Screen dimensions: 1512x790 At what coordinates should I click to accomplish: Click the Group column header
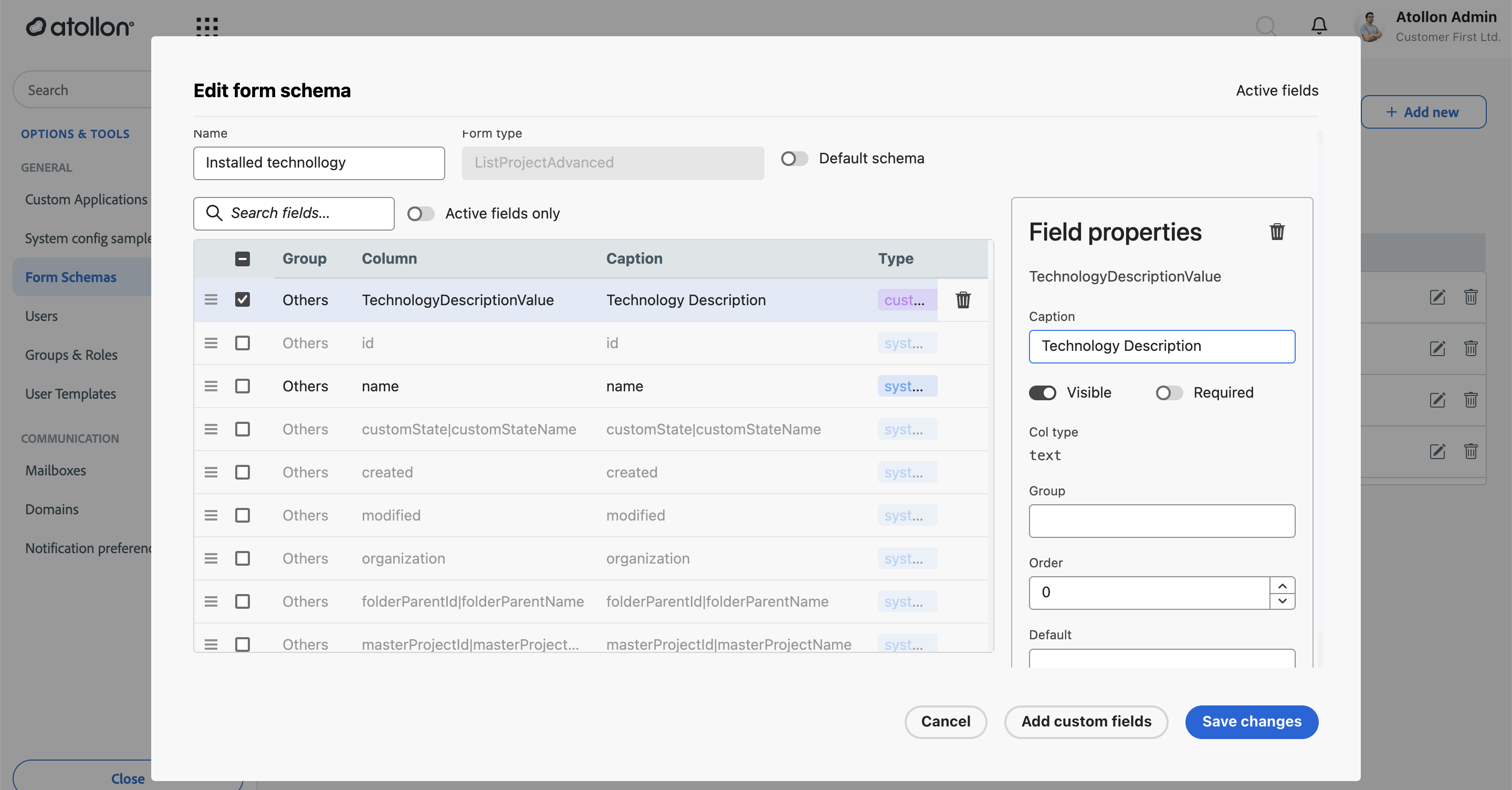[304, 258]
